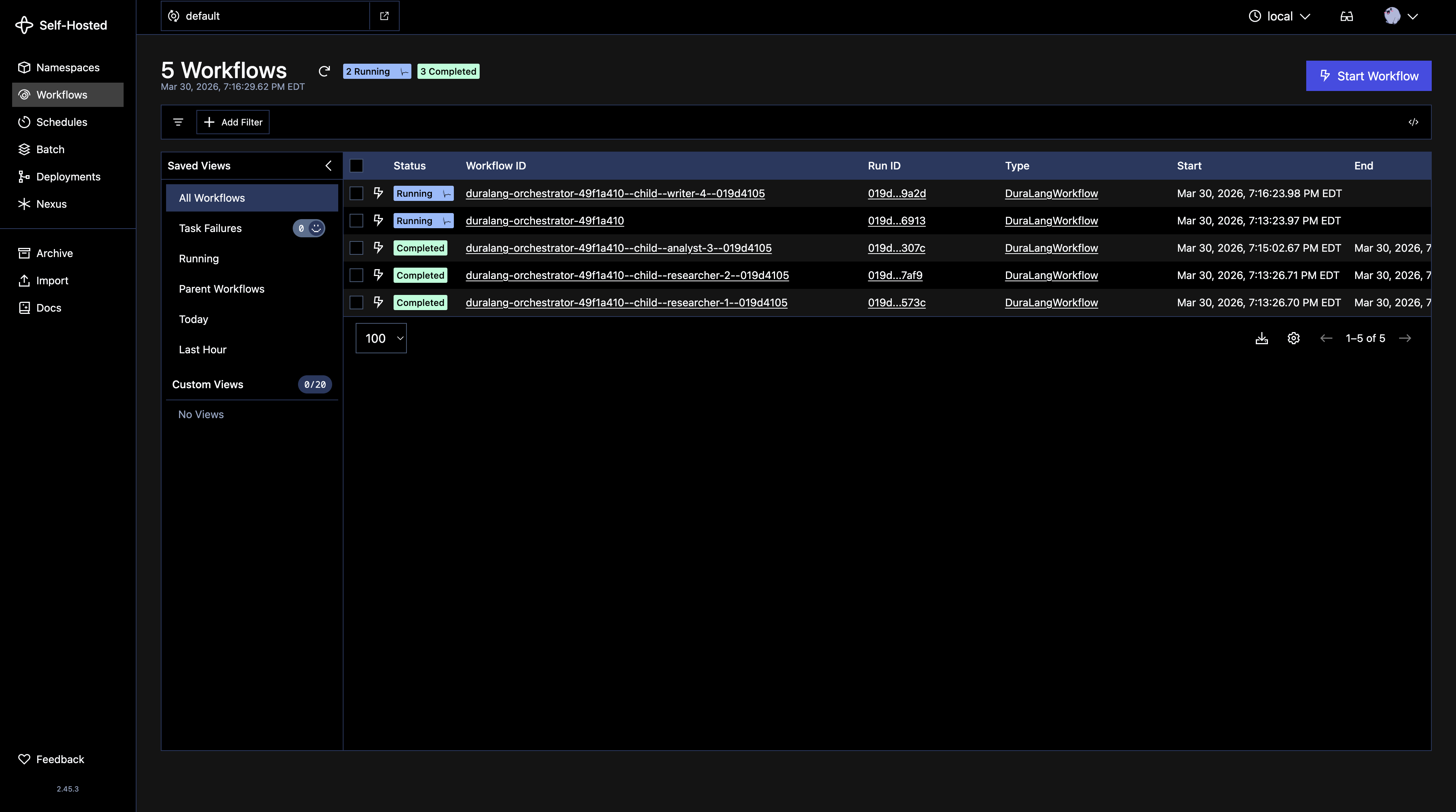The width and height of the screenshot is (1456, 812).
Task: Click DuraLangWorkflow type on researcher-1 row
Action: point(1051,302)
